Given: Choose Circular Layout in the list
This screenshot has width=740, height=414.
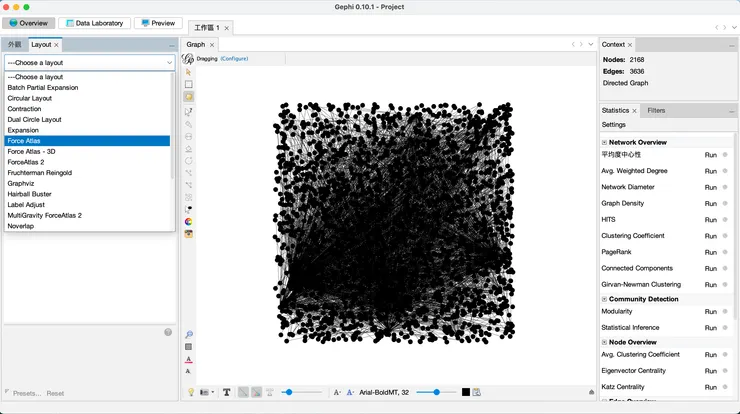Looking at the screenshot, I should (x=87, y=98).
